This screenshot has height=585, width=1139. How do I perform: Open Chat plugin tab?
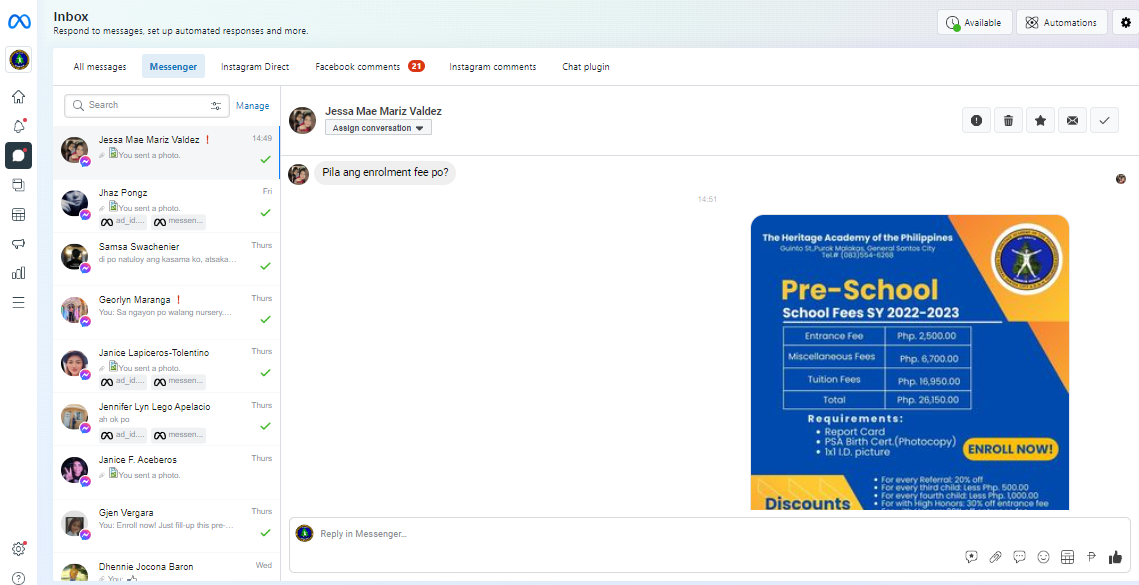tap(585, 66)
